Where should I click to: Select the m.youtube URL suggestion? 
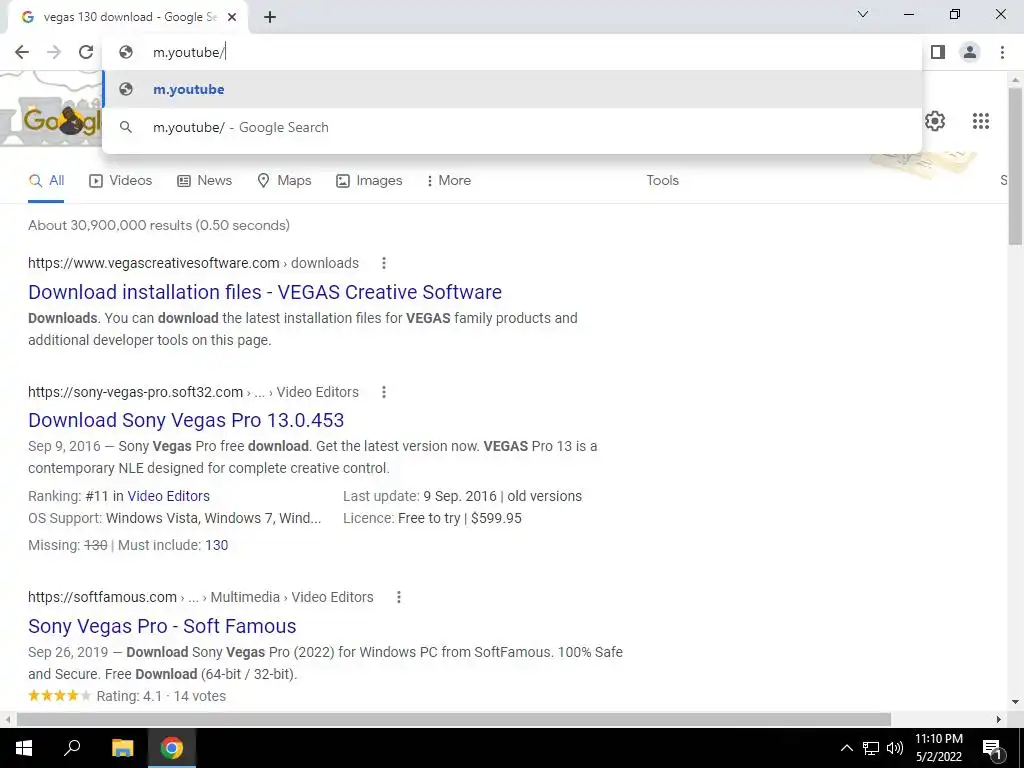[x=512, y=89]
